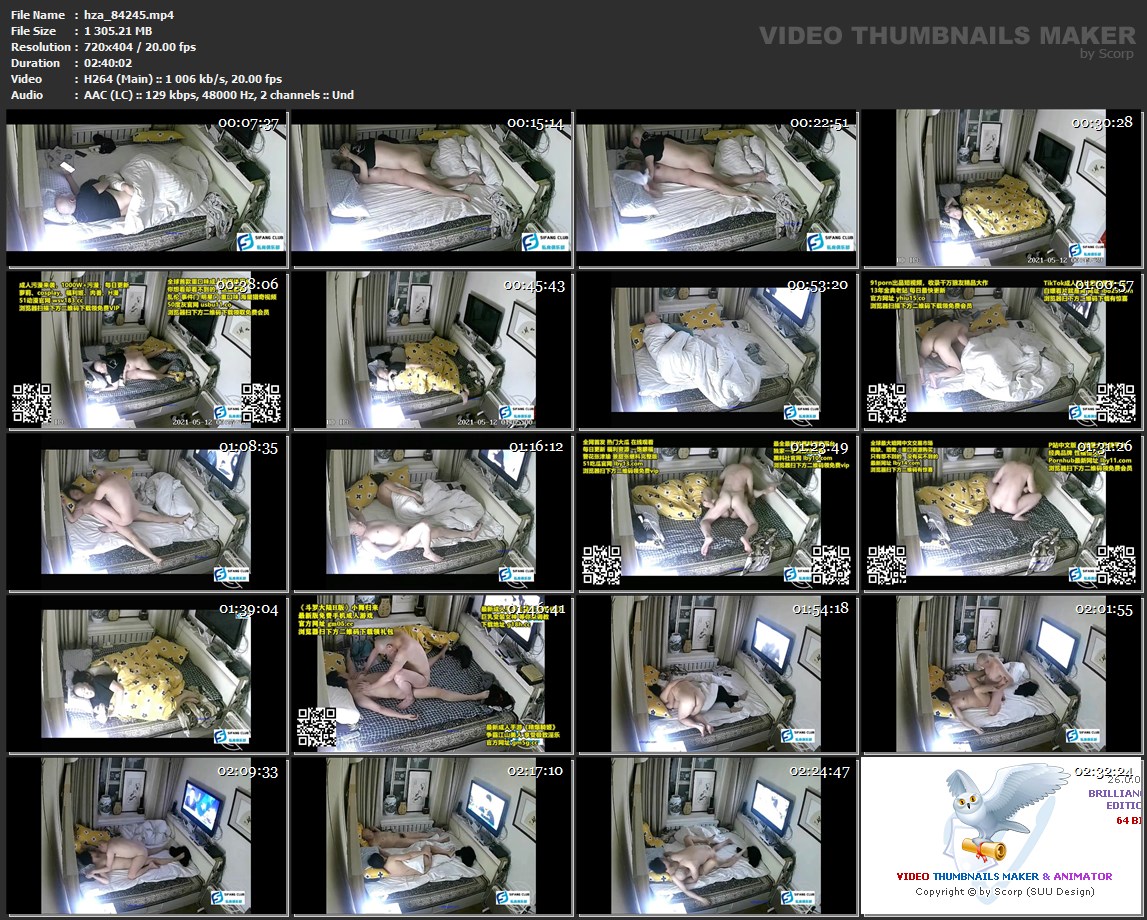Select the thumbnail stamped 00:30:28
The image size is (1147, 920).
click(x=1003, y=189)
